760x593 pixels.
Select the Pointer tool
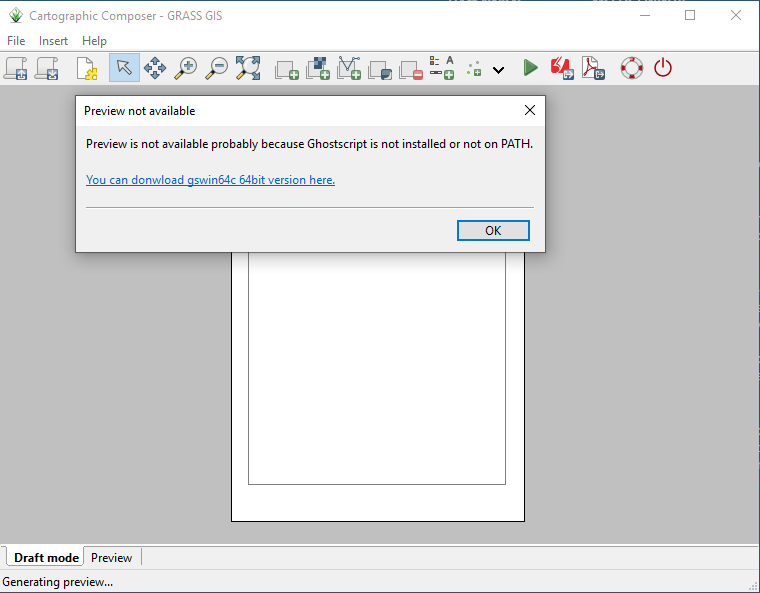(x=124, y=68)
